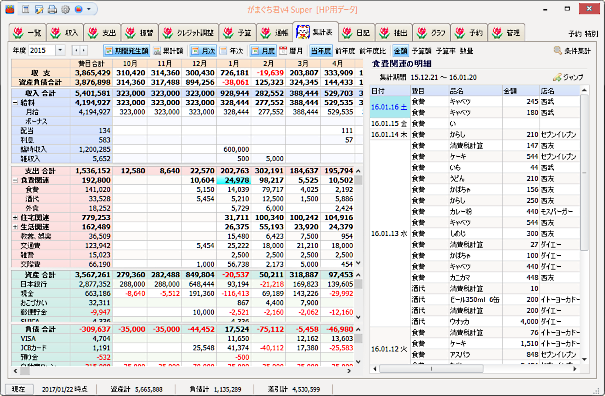Open settings with the gear icon
Viewport: 605px width, 396px height.
[65, 9]
